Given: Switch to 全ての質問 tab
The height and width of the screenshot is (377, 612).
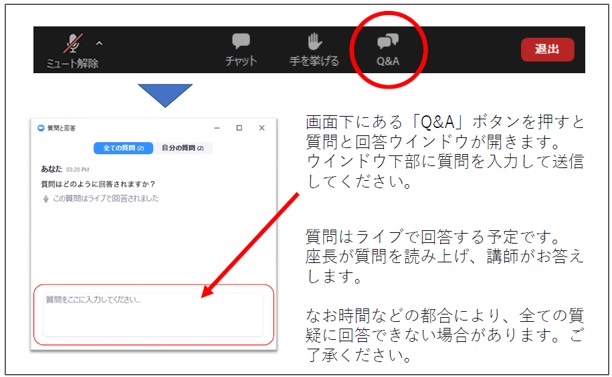Looking at the screenshot, I should 123,148.
